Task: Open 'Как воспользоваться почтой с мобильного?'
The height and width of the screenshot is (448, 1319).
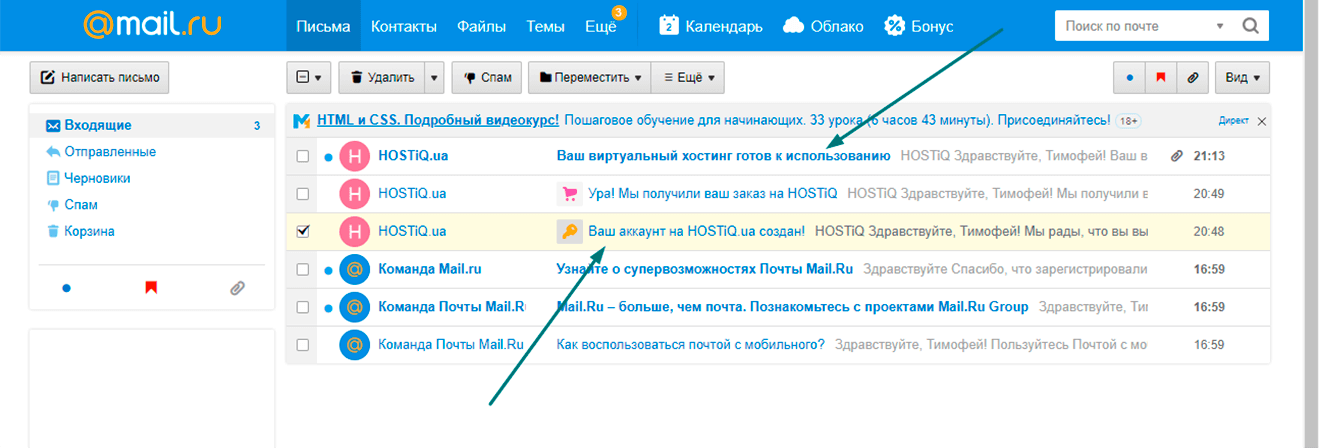Action: click(x=690, y=345)
